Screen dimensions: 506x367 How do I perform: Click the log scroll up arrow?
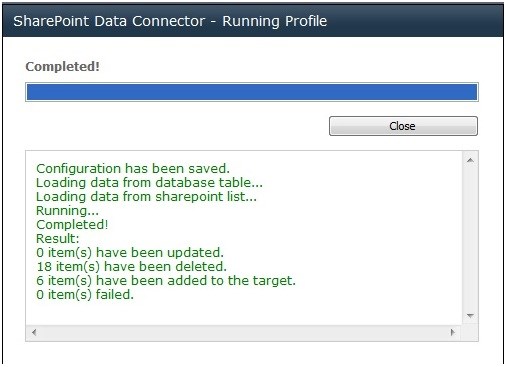click(x=470, y=161)
